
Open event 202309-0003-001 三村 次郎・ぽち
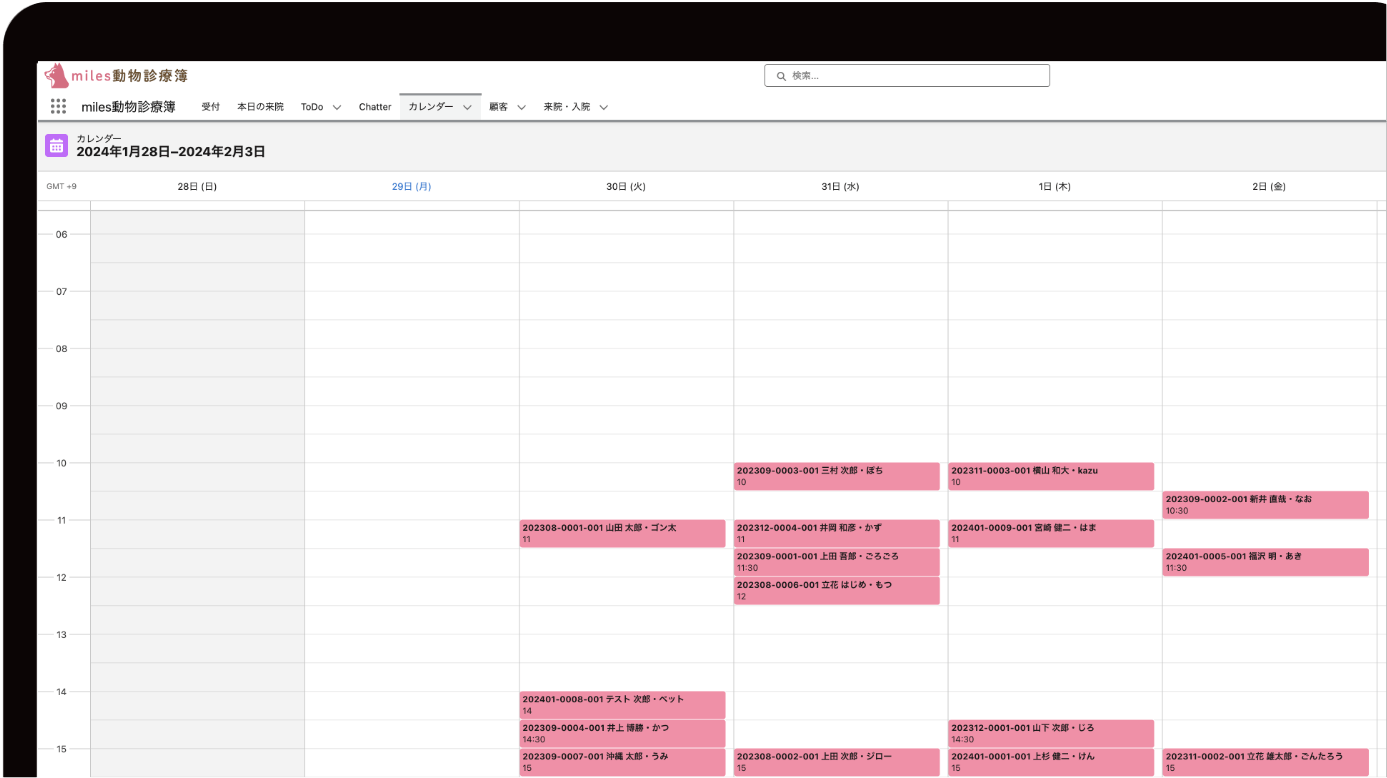pyautogui.click(x=837, y=476)
